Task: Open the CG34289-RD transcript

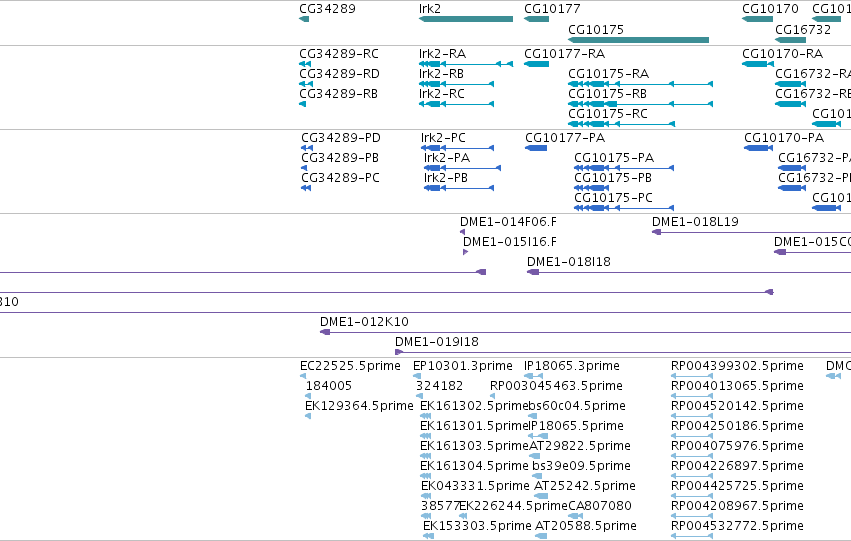Action: tap(339, 74)
